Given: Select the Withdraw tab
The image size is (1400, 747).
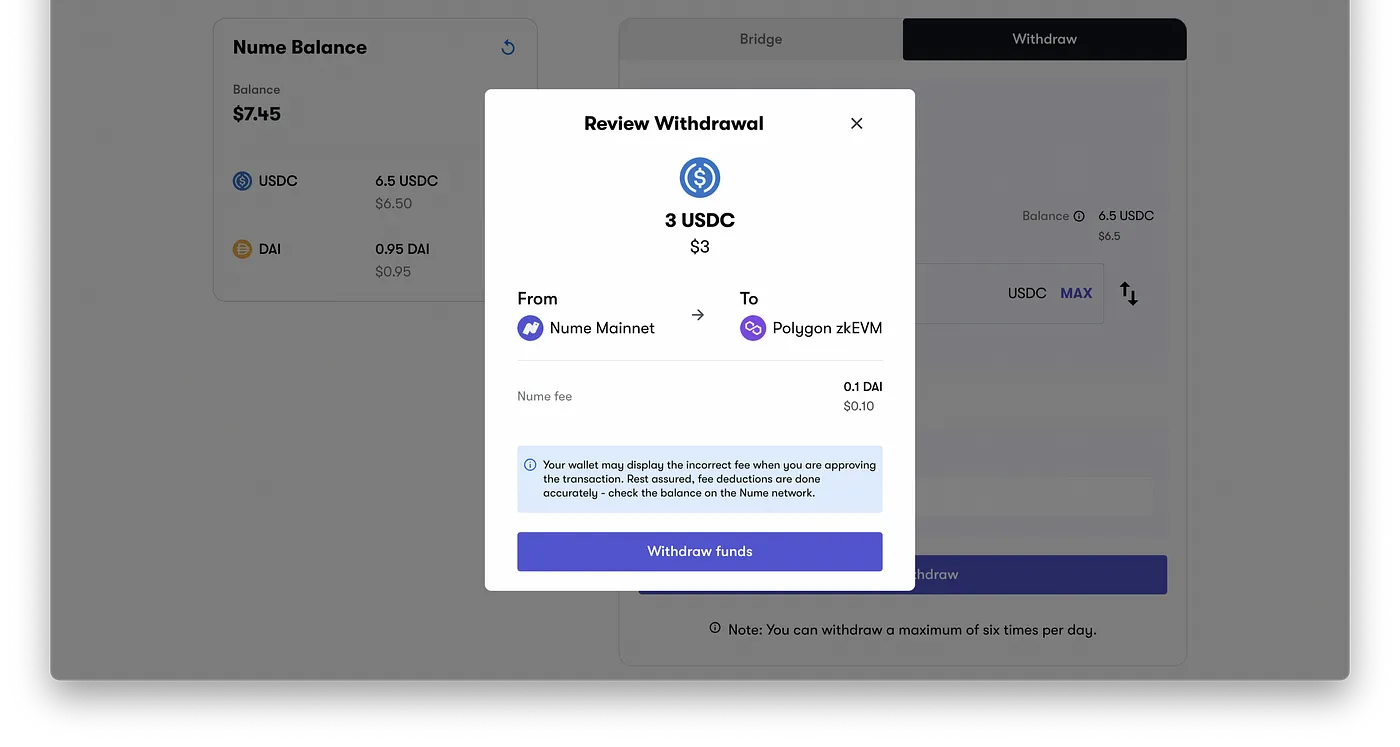Looking at the screenshot, I should click(x=1044, y=39).
